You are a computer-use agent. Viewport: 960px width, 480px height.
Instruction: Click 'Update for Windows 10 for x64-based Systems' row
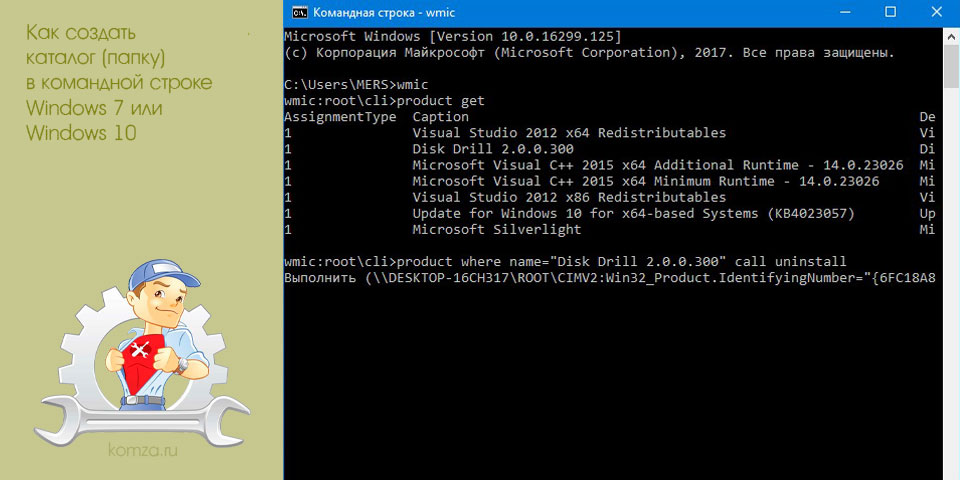(x=609, y=214)
